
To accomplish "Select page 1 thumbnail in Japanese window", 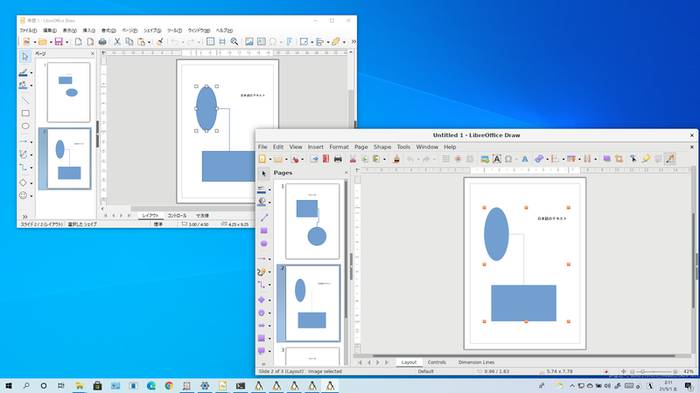I will 68,92.
